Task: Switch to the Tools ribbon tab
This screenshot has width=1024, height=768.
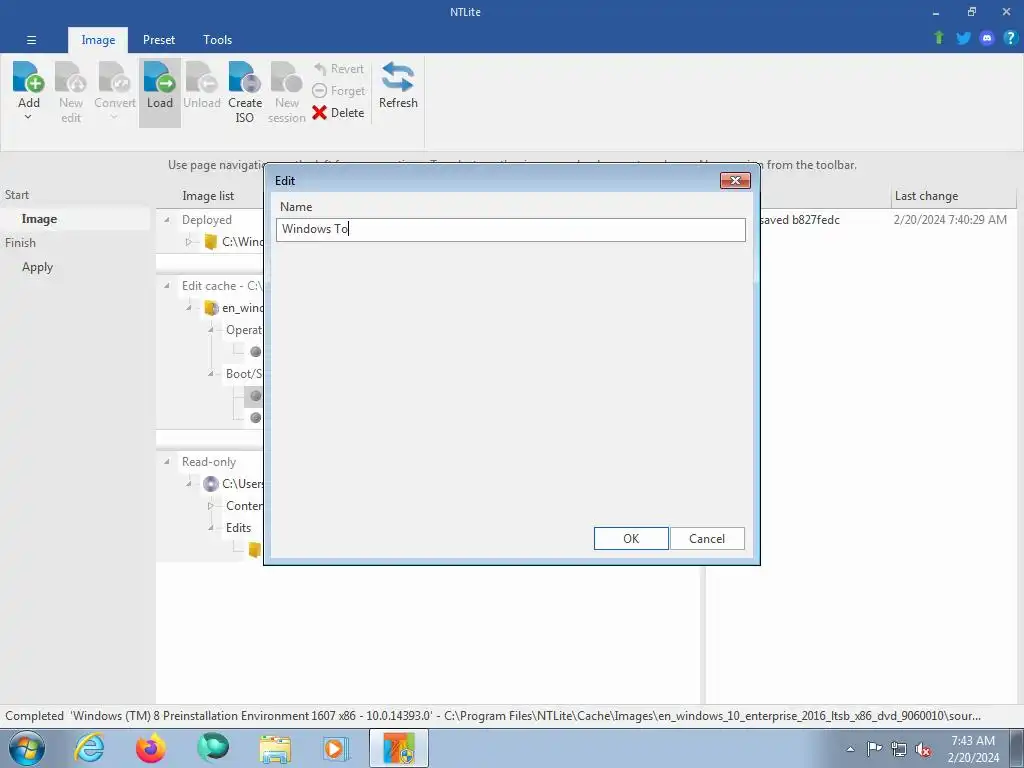Action: click(217, 40)
